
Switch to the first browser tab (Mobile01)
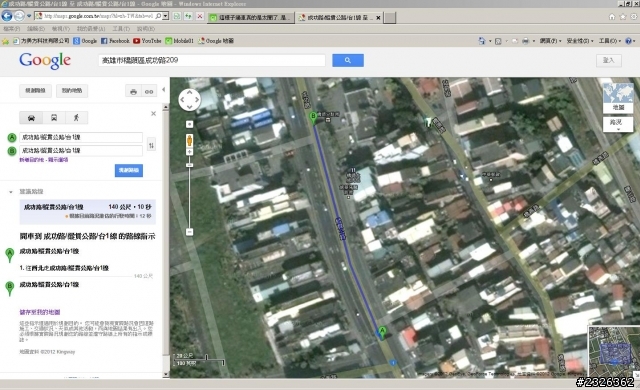(250, 18)
